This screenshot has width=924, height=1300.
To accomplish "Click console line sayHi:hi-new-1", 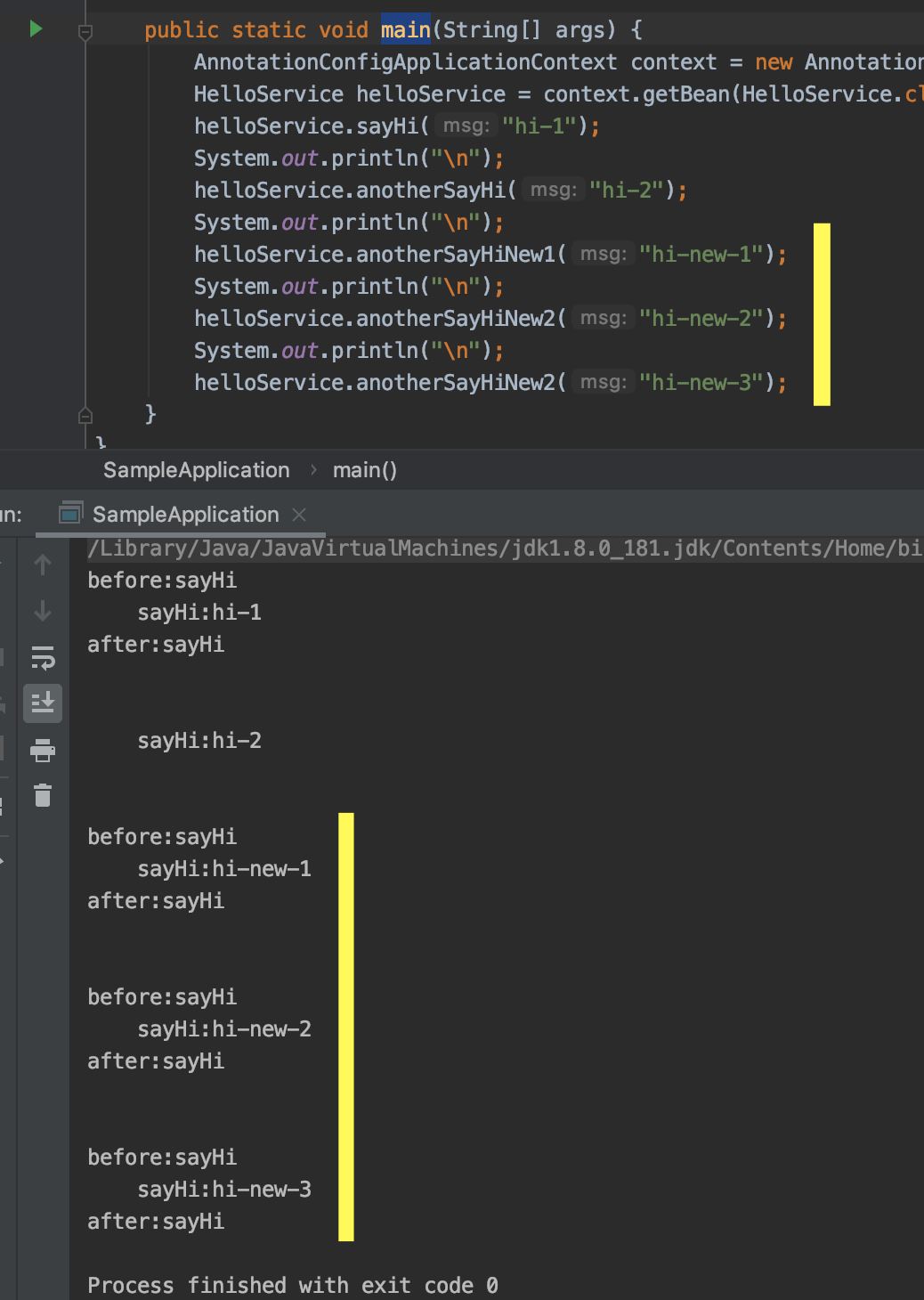I will [224, 869].
